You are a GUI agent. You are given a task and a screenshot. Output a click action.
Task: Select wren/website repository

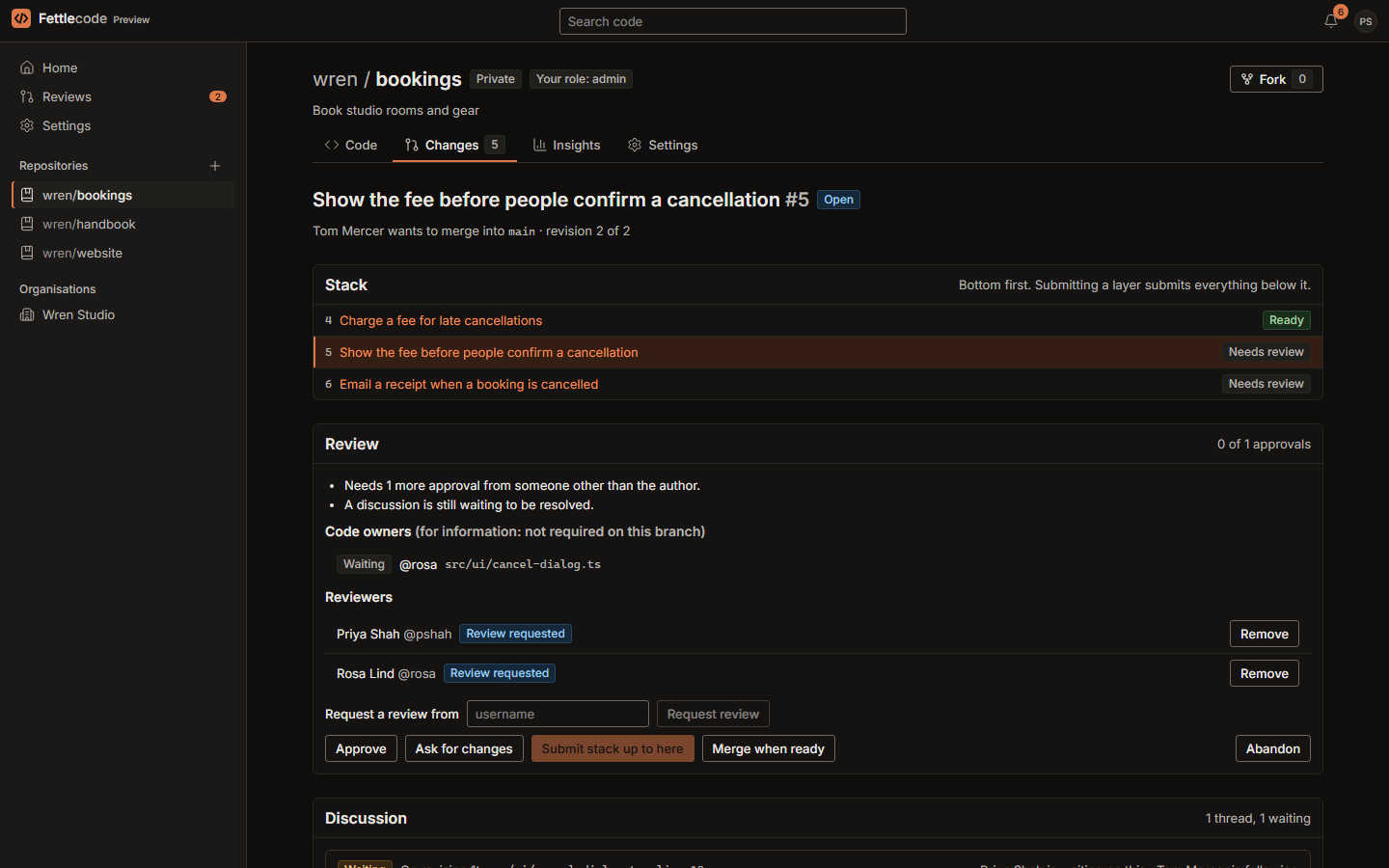click(x=123, y=253)
